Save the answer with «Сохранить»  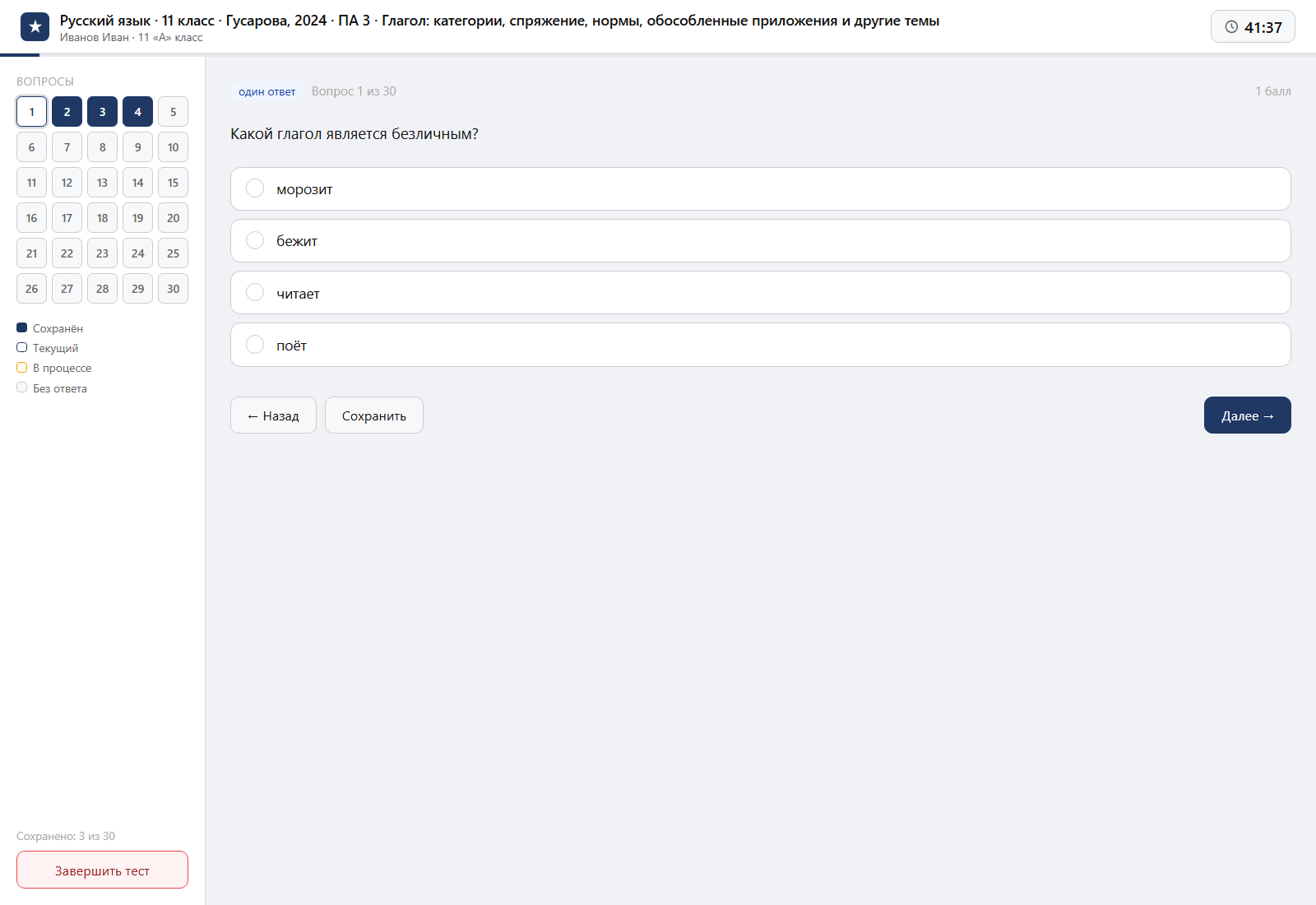pyautogui.click(x=374, y=415)
